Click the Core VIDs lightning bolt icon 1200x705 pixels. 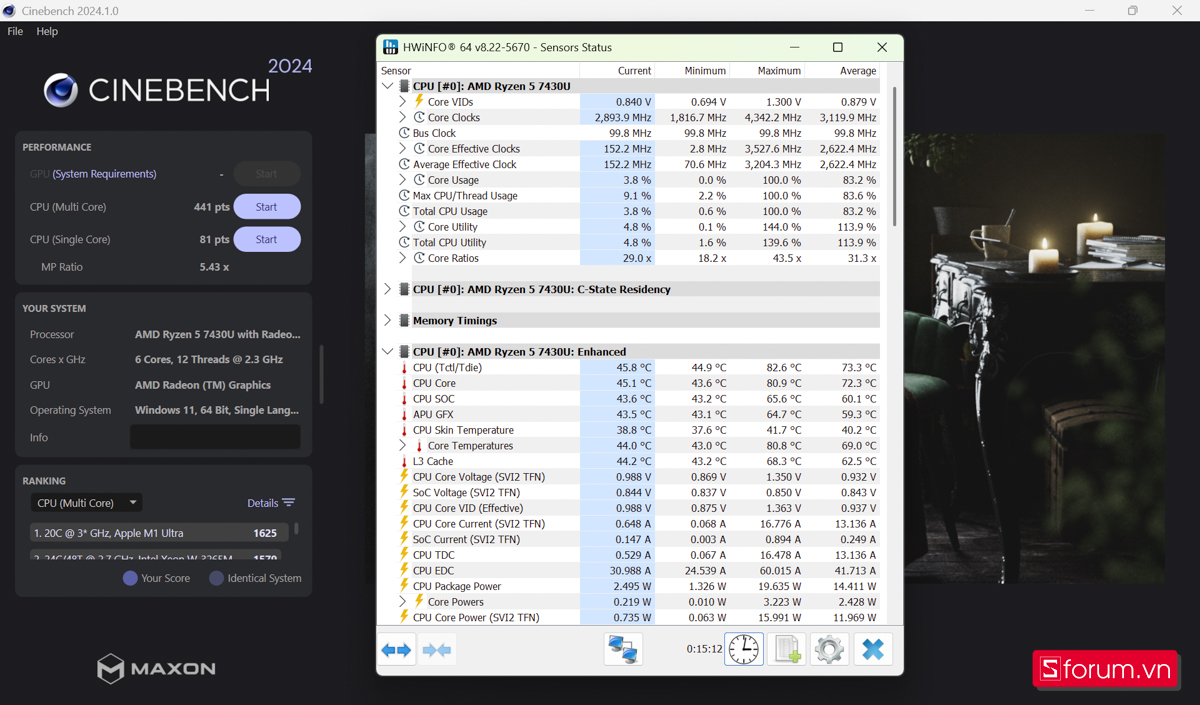coord(419,101)
